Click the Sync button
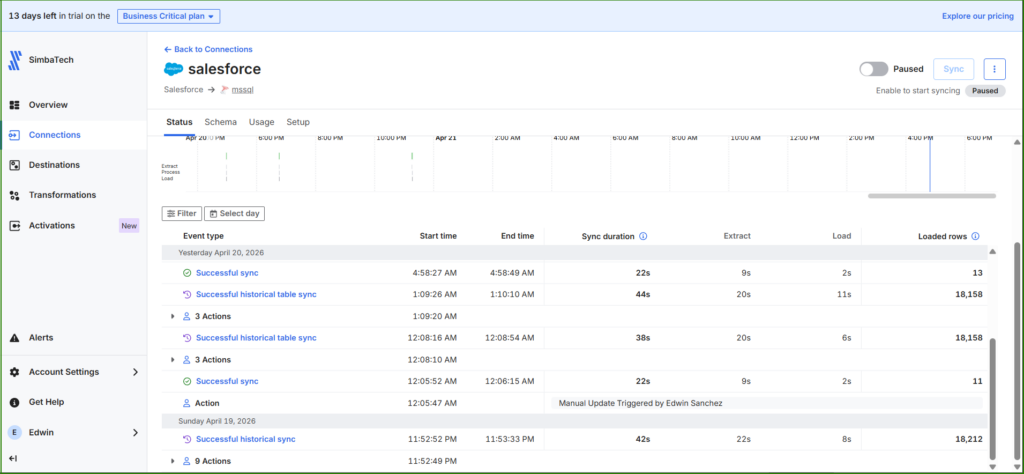1024x474 pixels. point(953,69)
